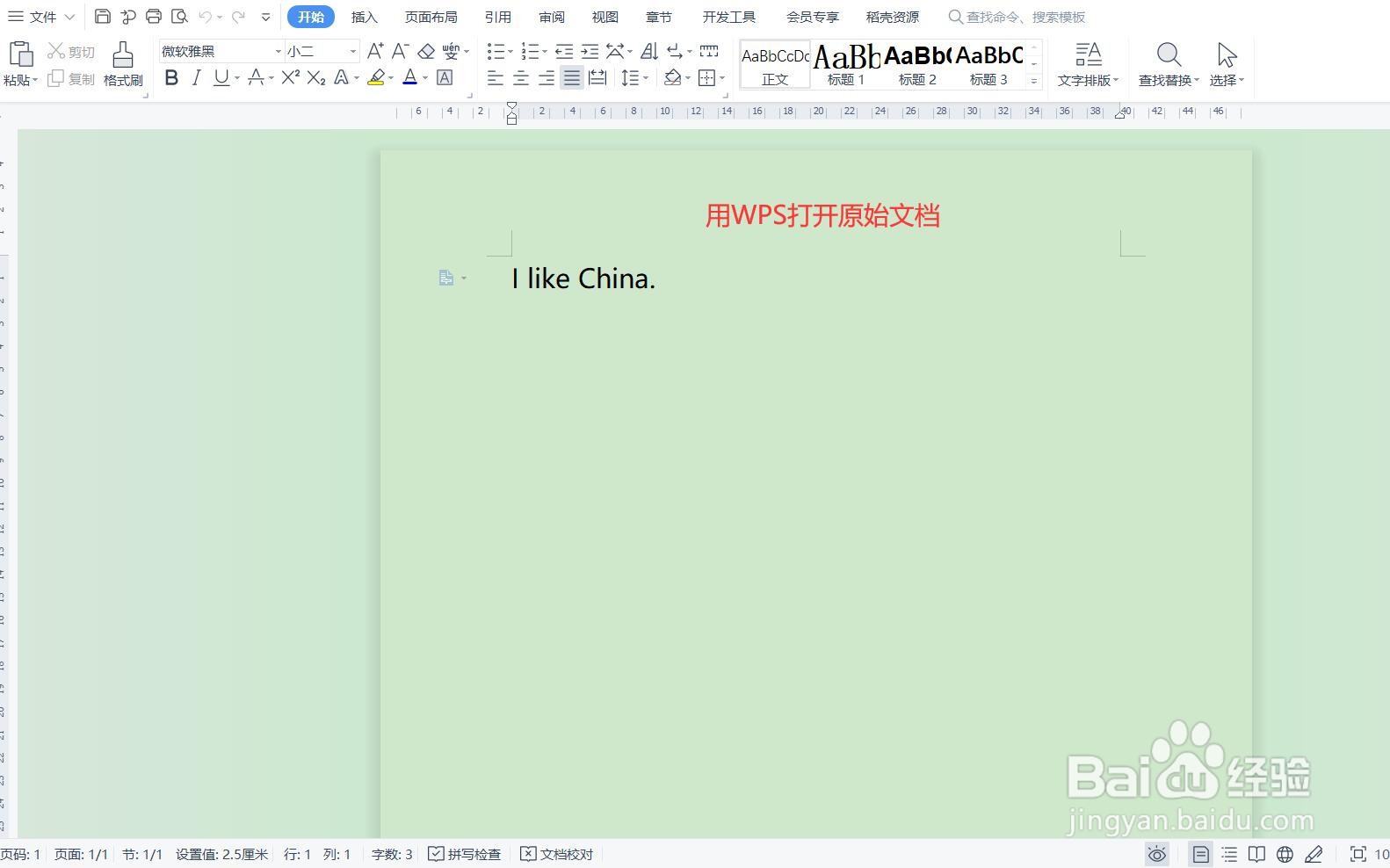
Task: Switch to Web Layout globe icon in status bar
Action: [1285, 854]
